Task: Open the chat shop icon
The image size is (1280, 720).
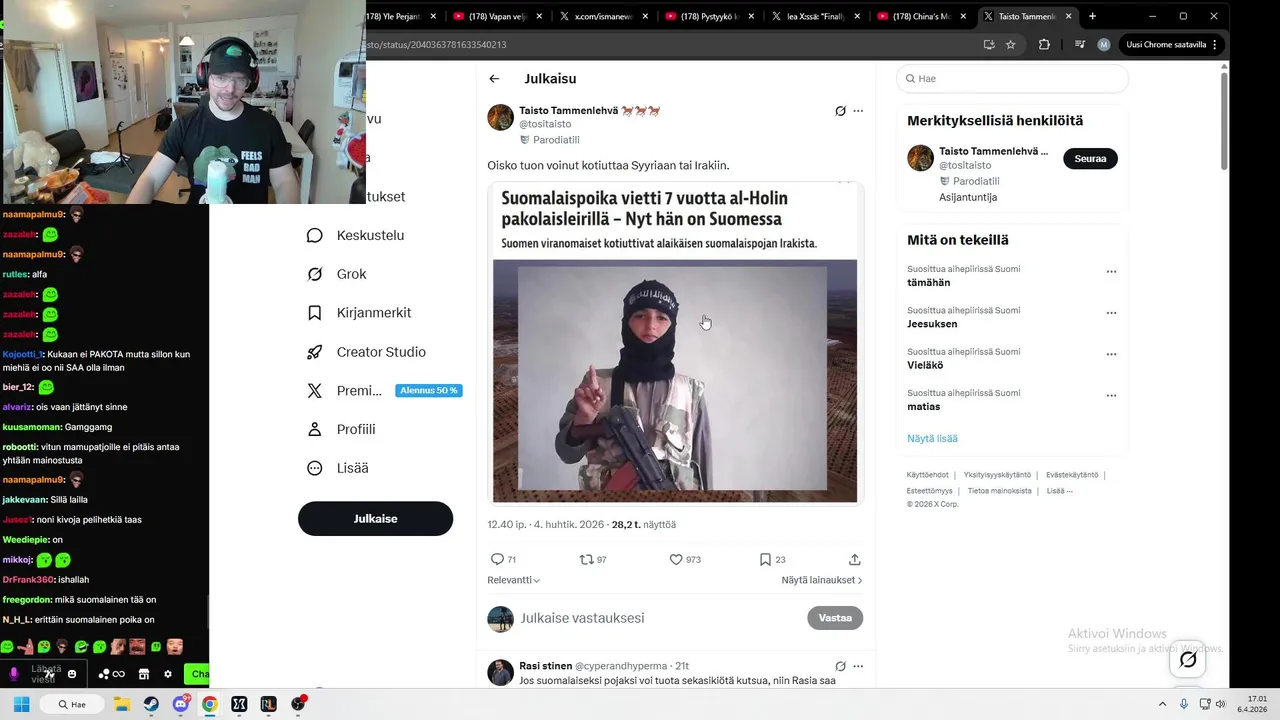Action: pyautogui.click(x=143, y=674)
